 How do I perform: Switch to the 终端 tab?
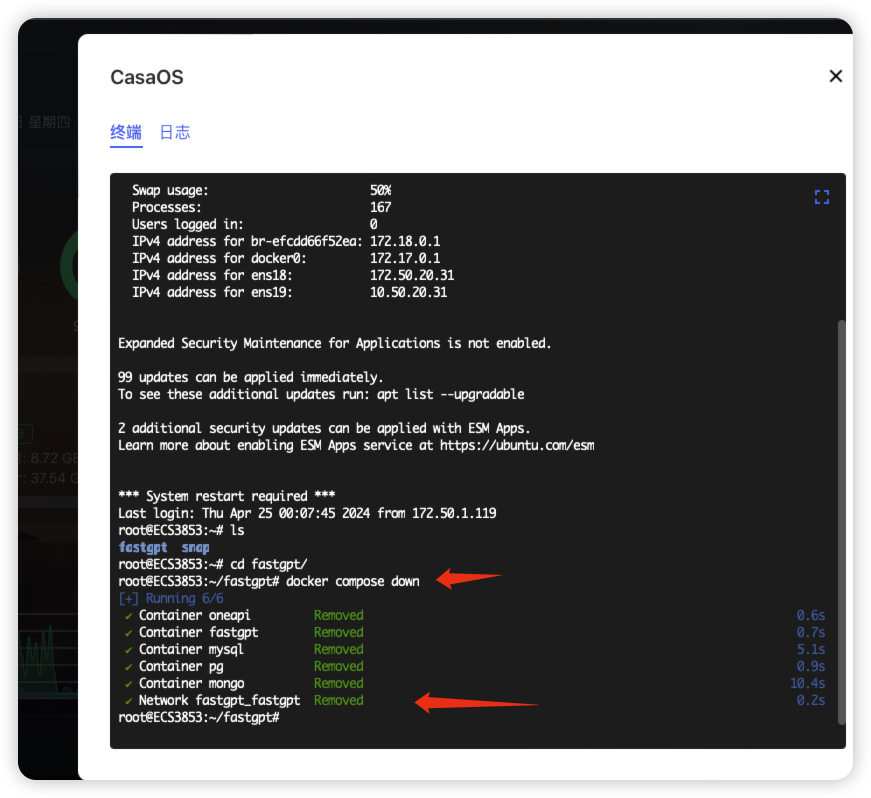(x=126, y=132)
